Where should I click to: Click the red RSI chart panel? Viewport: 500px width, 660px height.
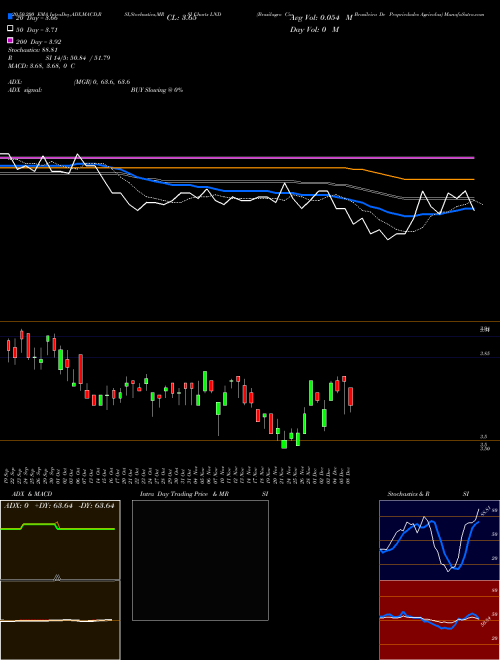click(x=439, y=620)
